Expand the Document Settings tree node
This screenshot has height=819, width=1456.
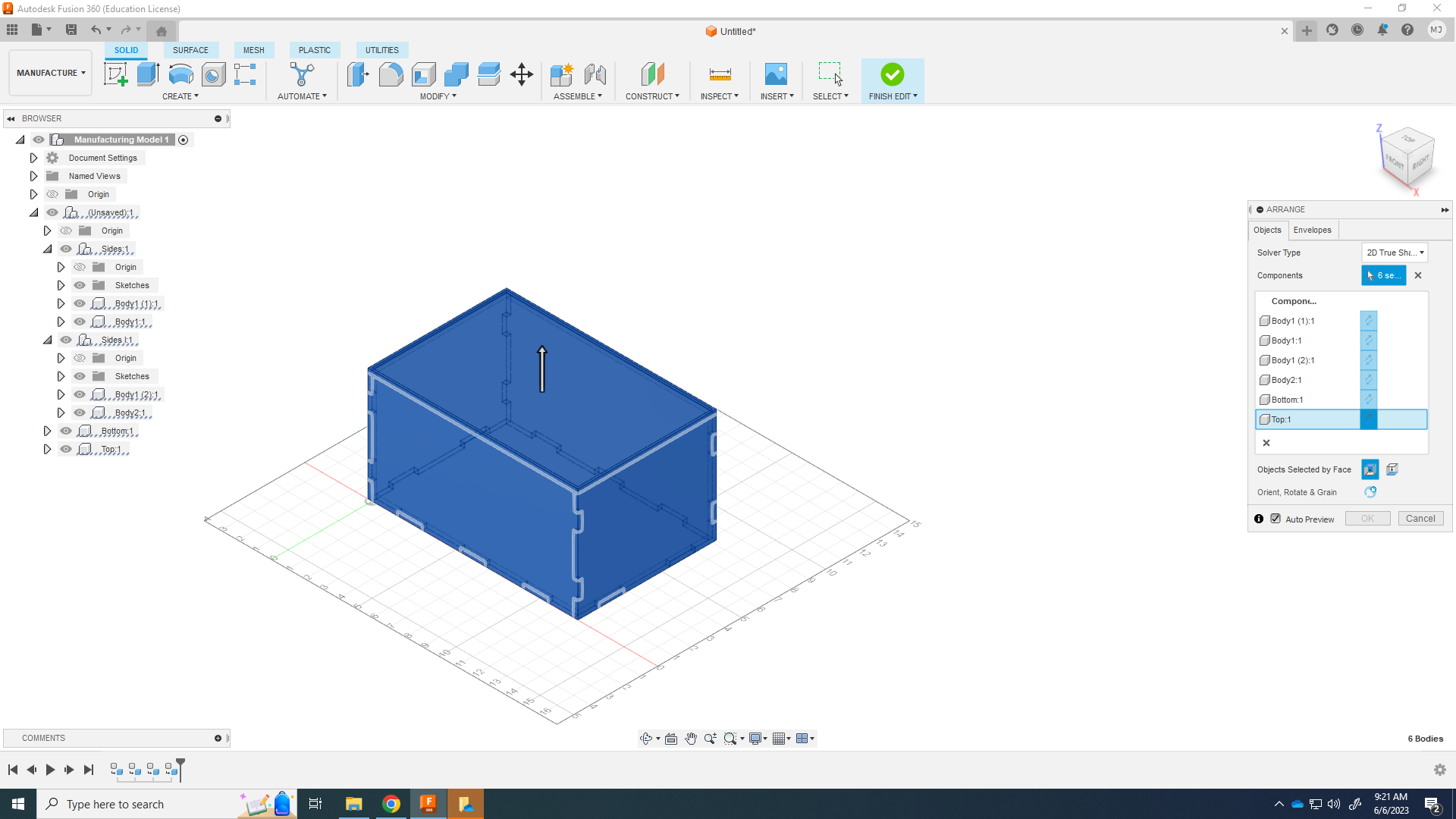pos(33,158)
